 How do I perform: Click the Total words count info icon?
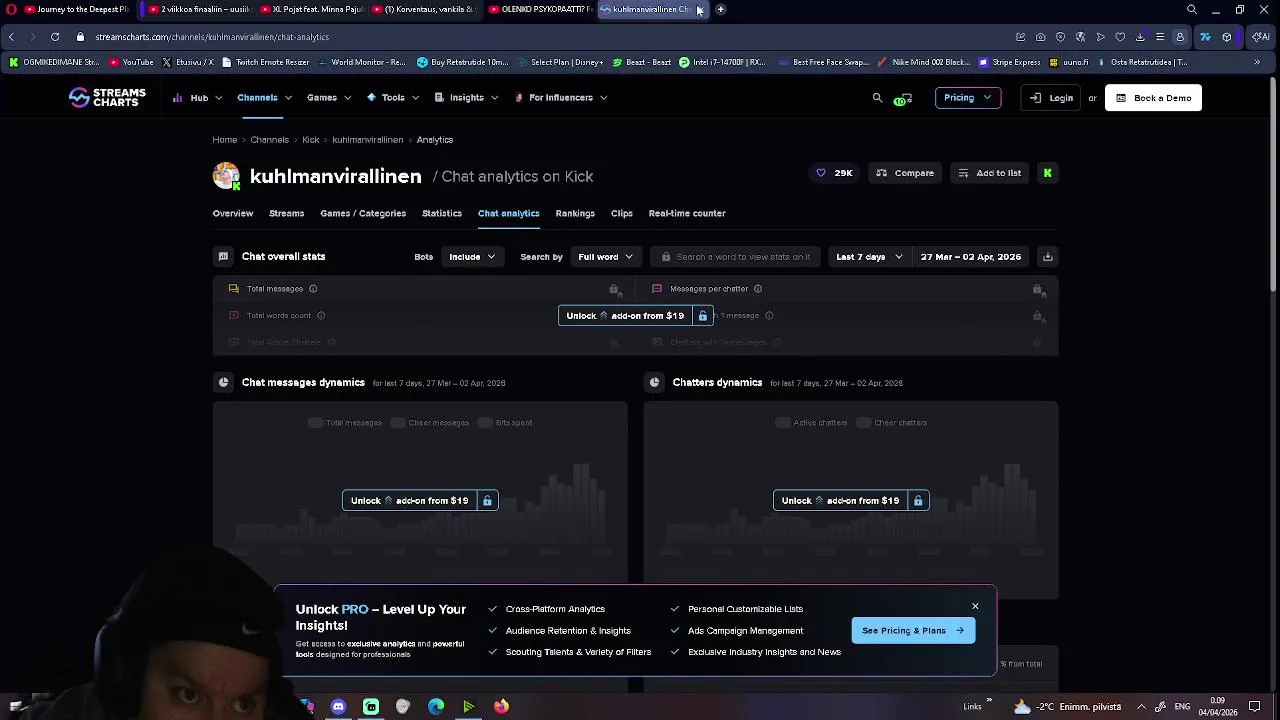[x=321, y=316]
